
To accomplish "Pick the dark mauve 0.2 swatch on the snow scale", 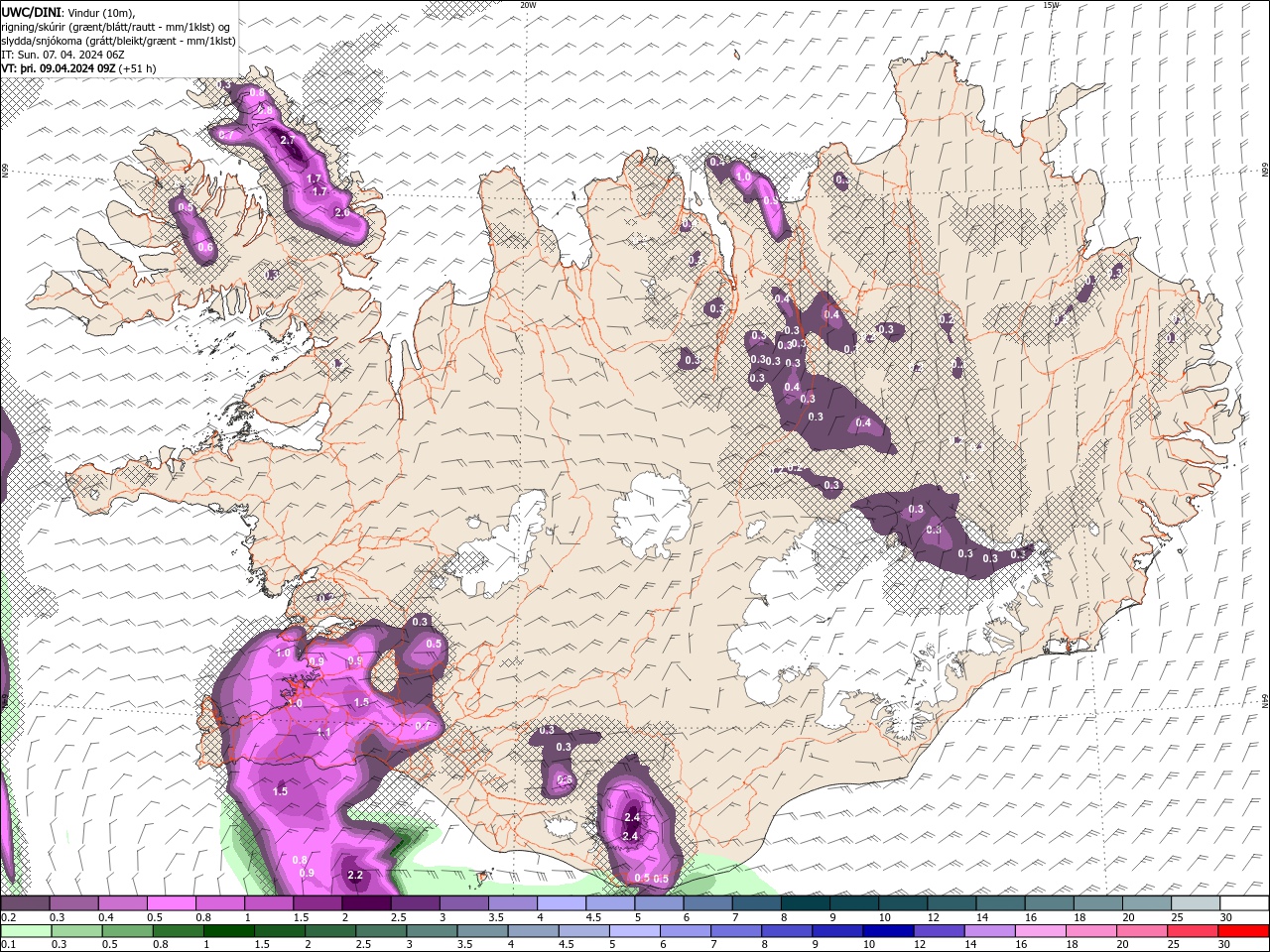I will pos(25,903).
